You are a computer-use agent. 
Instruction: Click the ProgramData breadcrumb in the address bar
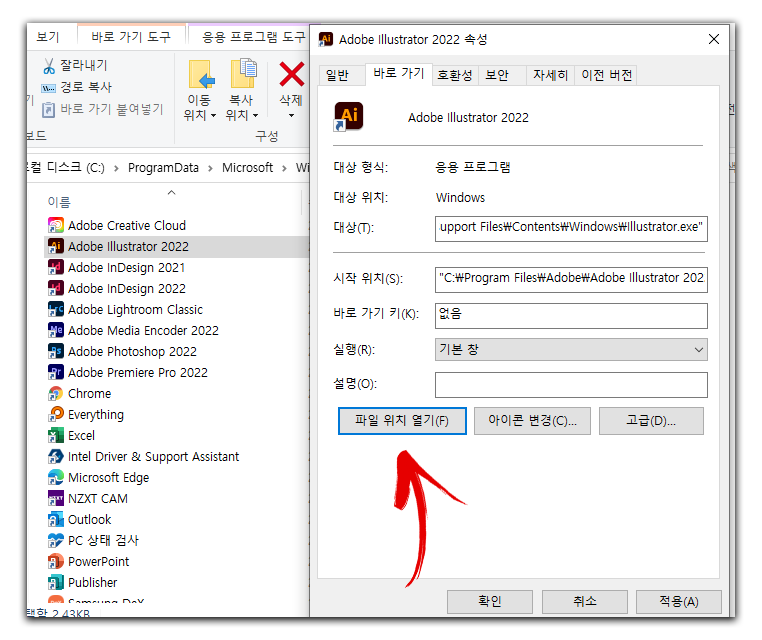pos(163,168)
